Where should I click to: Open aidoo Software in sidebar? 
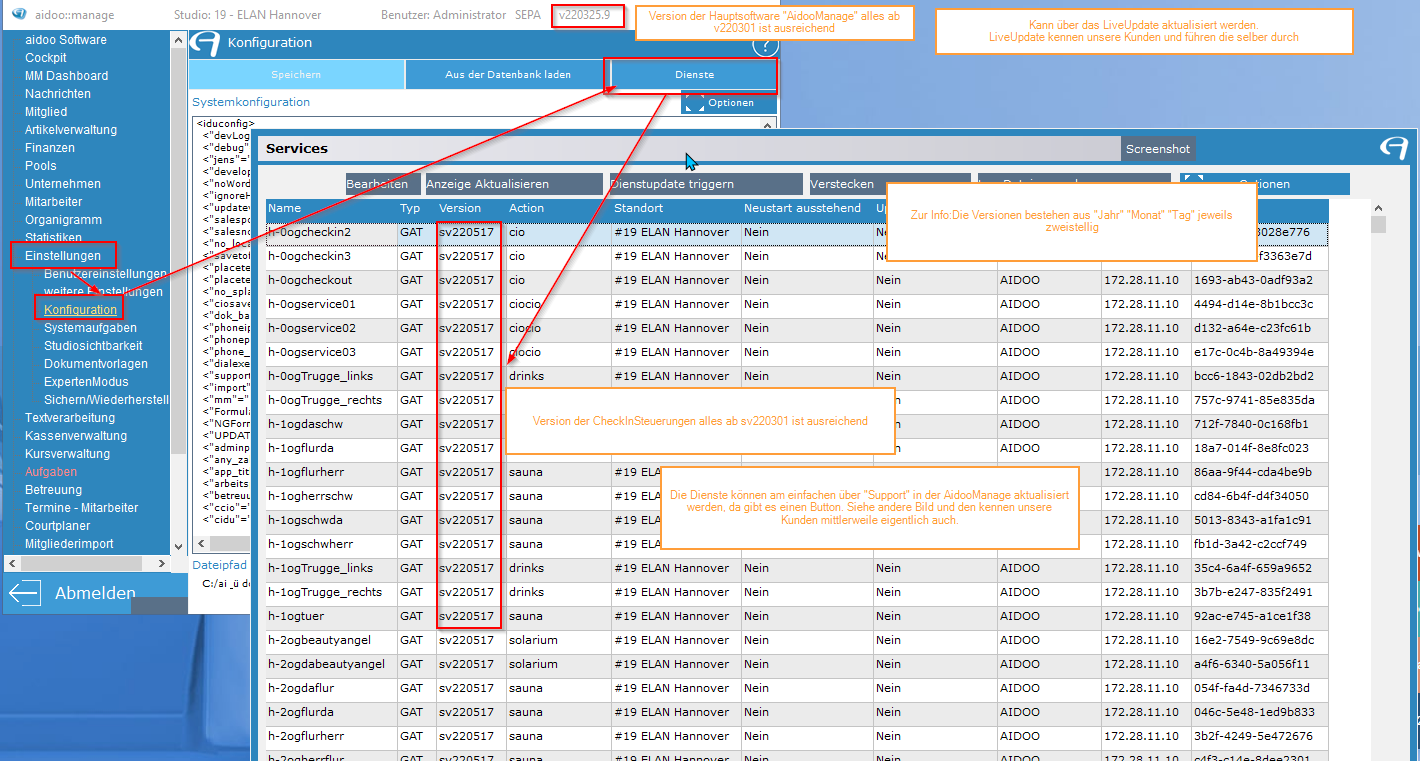(x=66, y=40)
